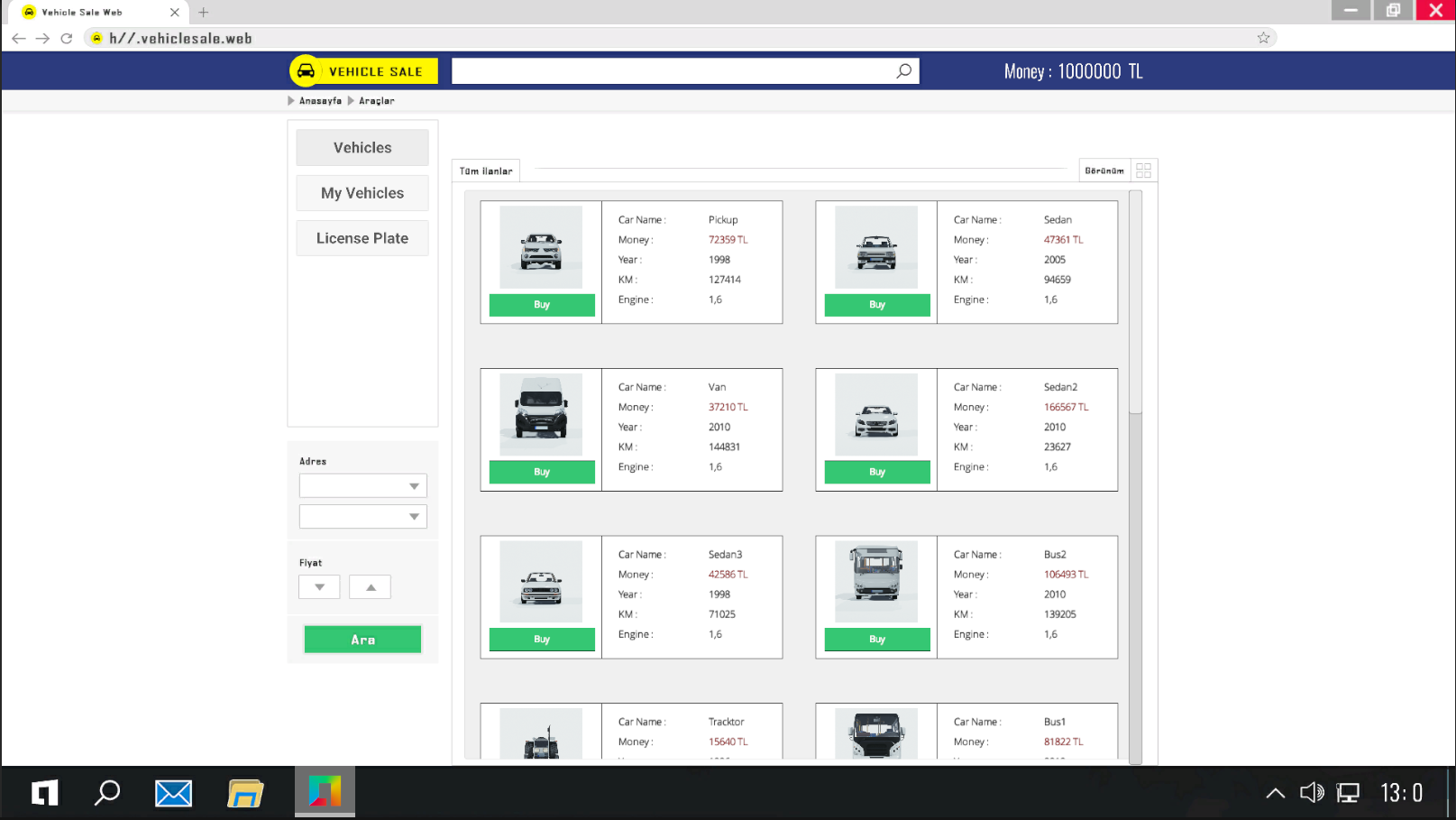Viewport: 1456px width, 820px height.
Task: Click the listings vertical scrollbar
Action: point(1135,476)
